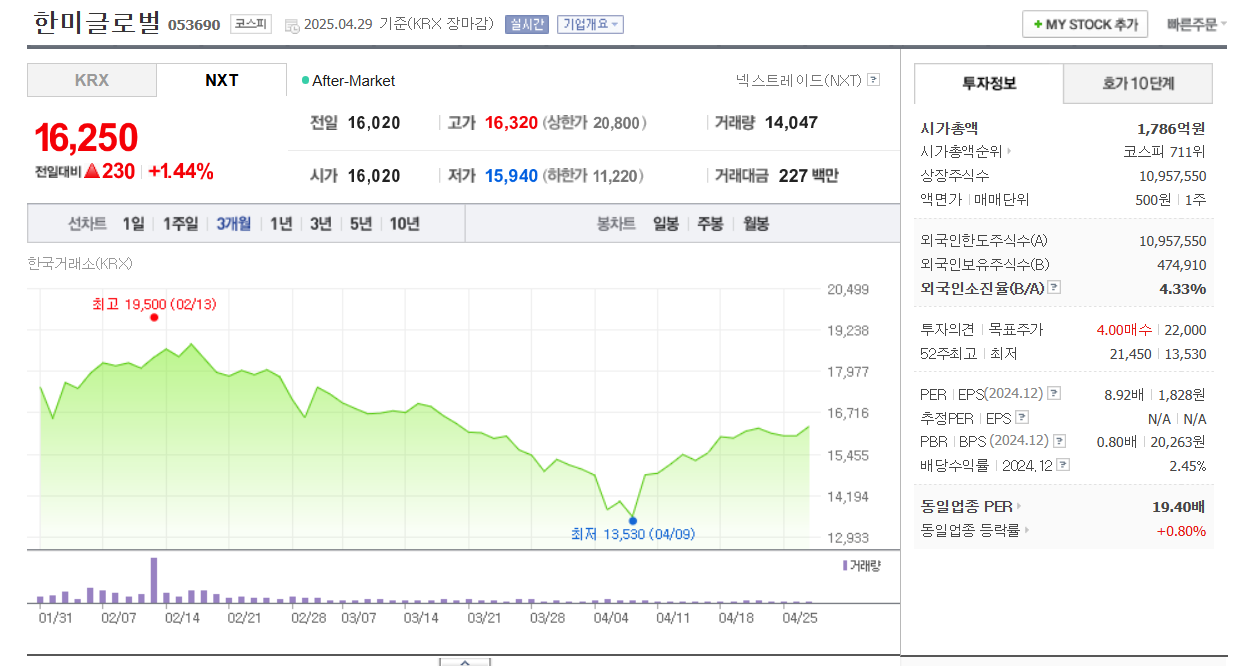Select the 1일 line chart period

(133, 224)
